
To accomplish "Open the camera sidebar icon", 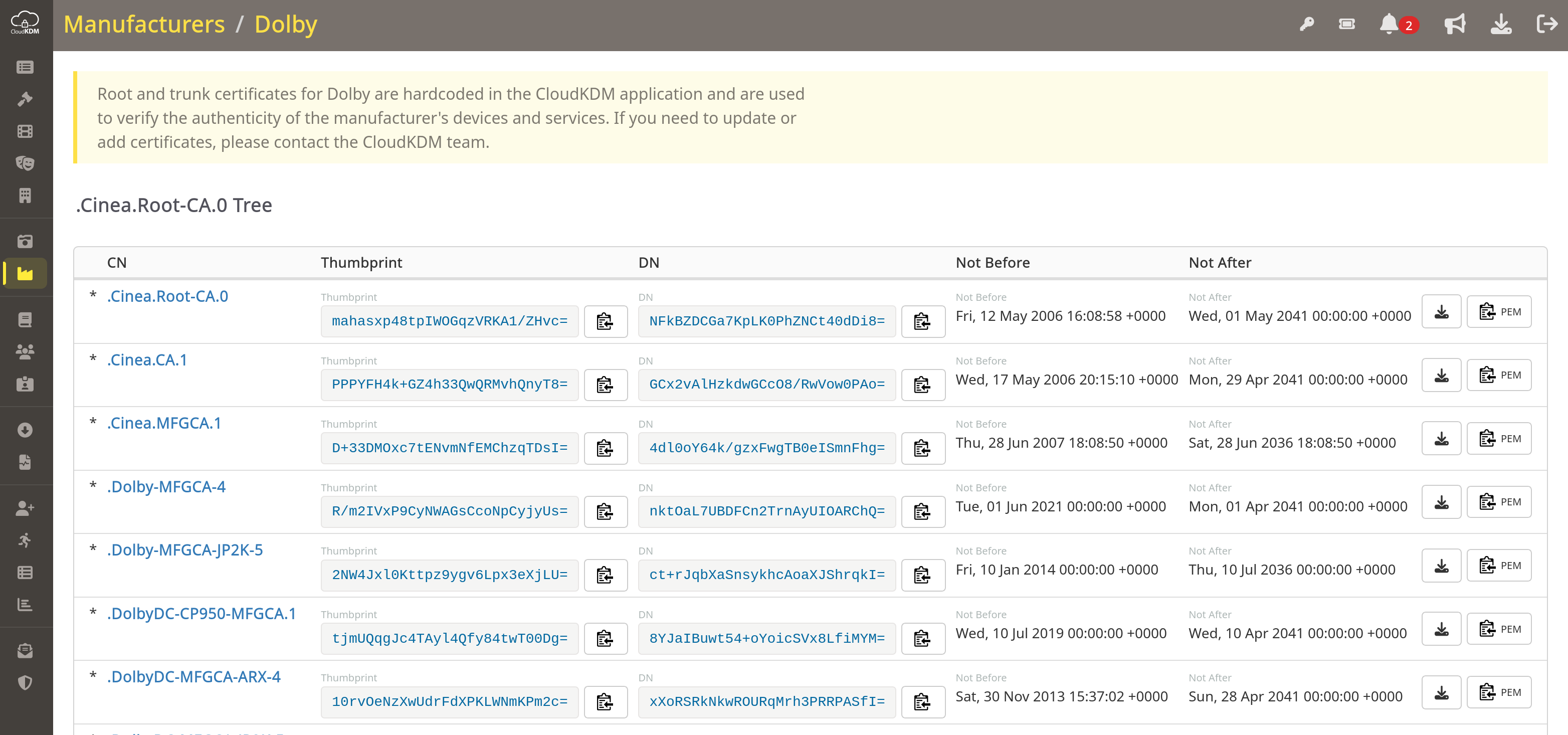I will pos(25,241).
